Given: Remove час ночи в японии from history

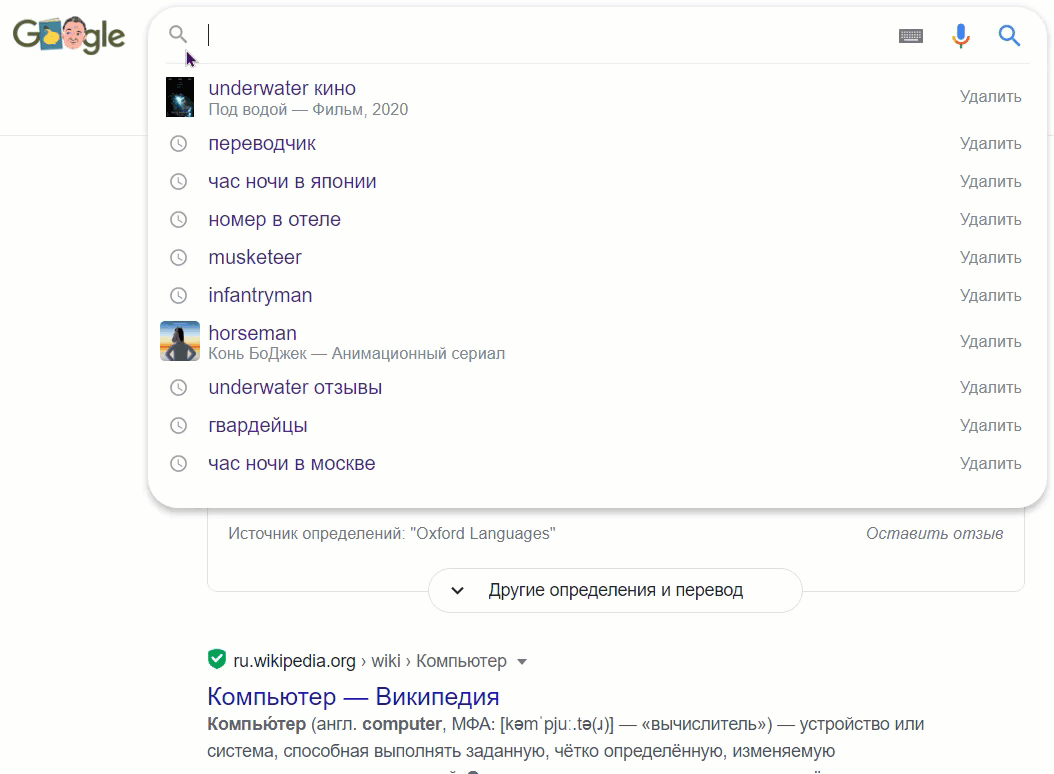Looking at the screenshot, I should click(990, 182).
